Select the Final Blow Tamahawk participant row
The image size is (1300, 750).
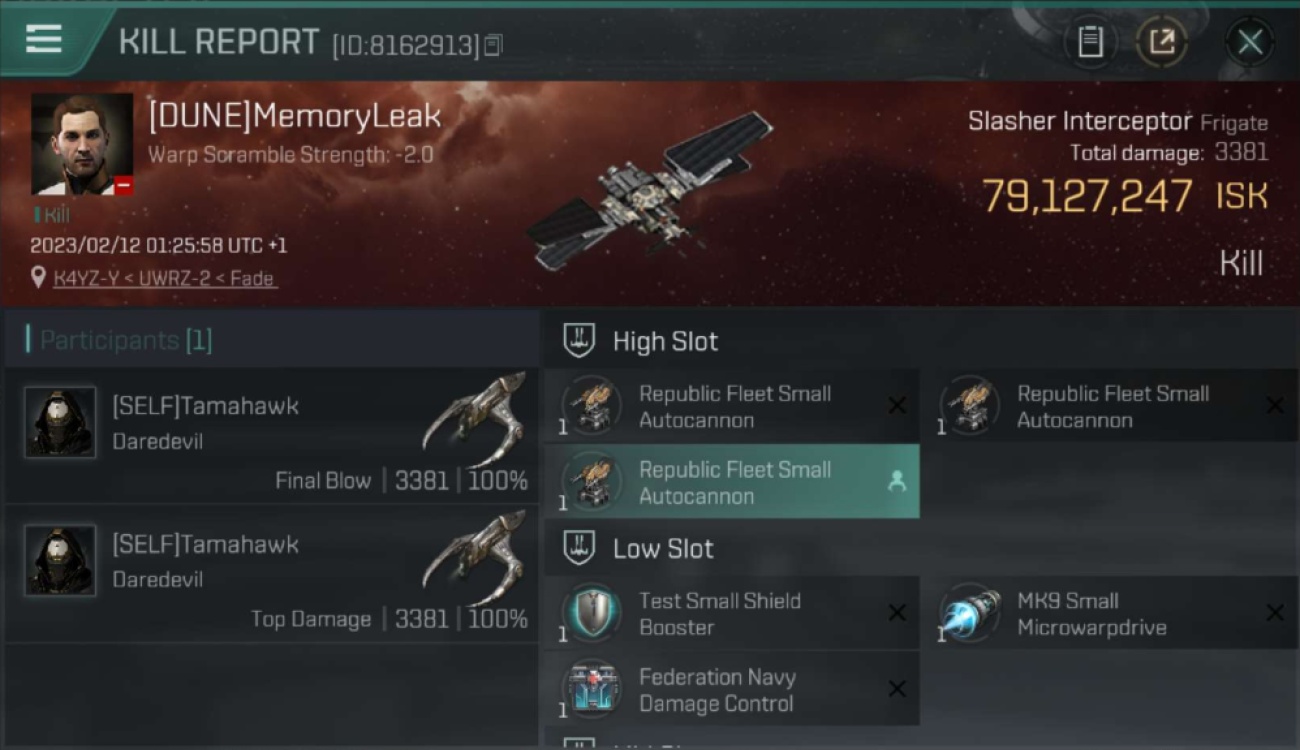tap(271, 435)
